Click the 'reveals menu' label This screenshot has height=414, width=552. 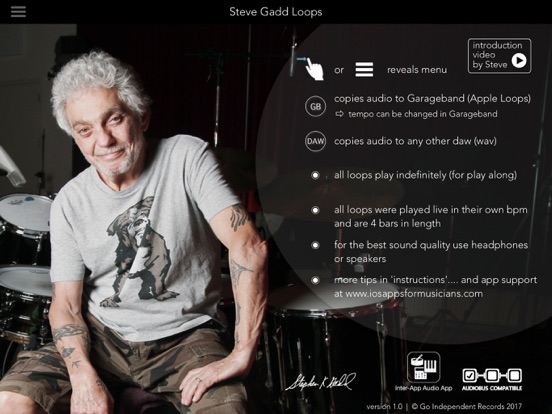click(x=417, y=70)
